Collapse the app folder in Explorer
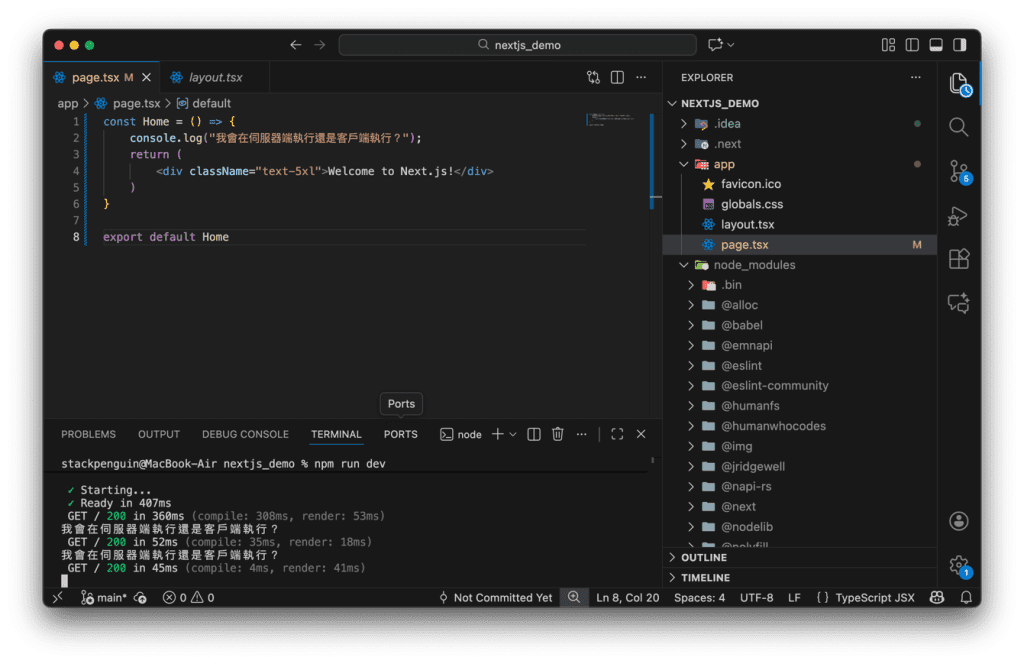Image resolution: width=1024 pixels, height=664 pixels. (684, 164)
